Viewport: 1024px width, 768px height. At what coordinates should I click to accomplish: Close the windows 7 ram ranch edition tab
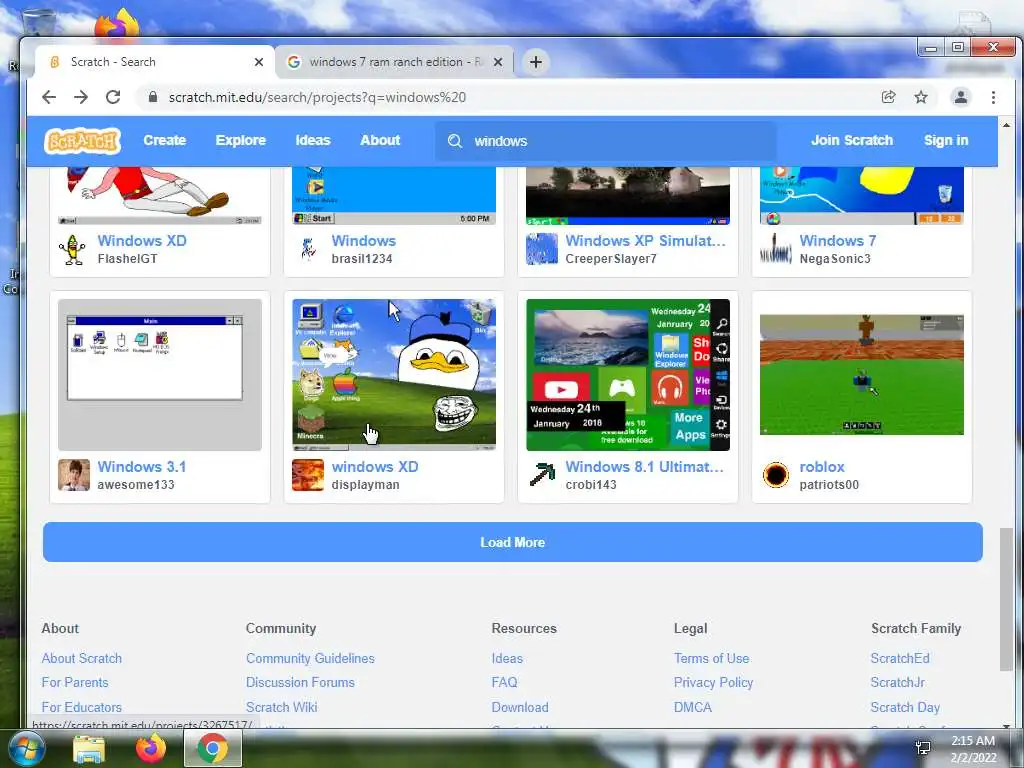[498, 62]
